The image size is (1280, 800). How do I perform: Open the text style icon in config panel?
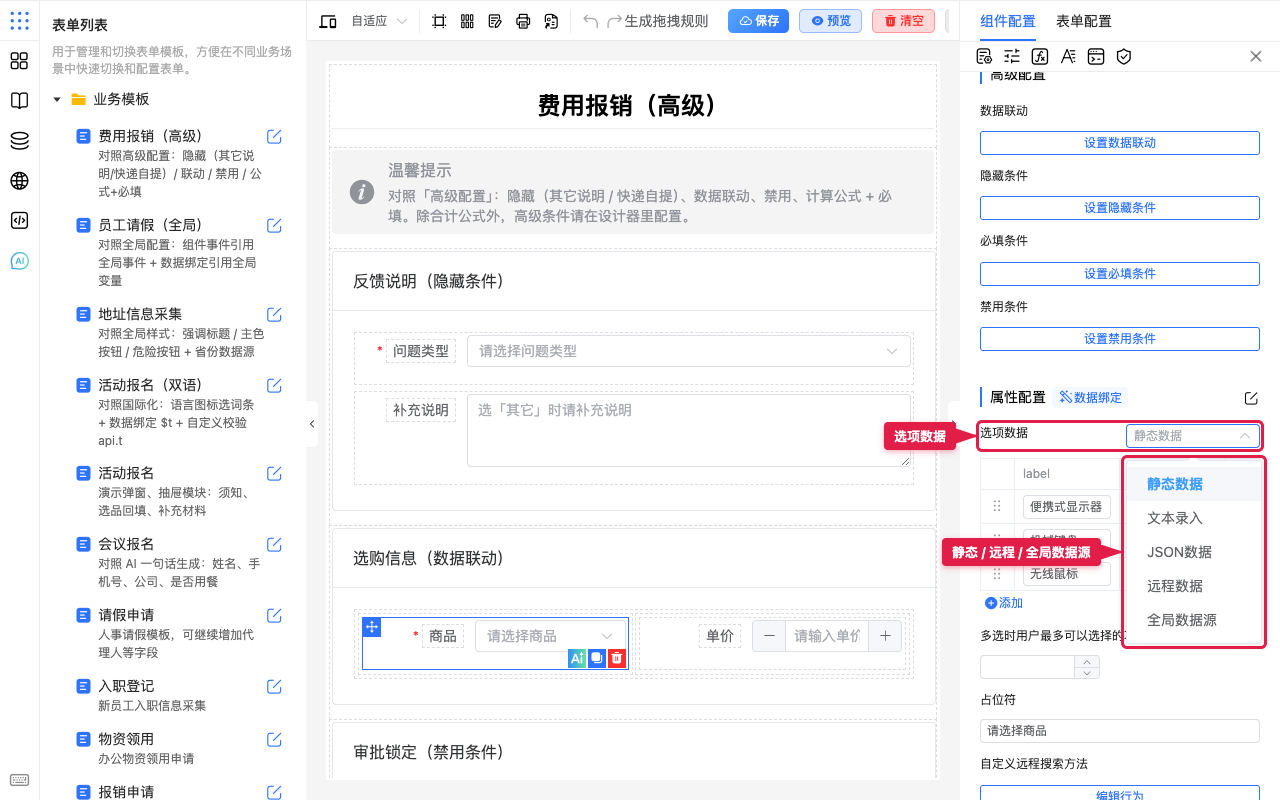click(1068, 56)
